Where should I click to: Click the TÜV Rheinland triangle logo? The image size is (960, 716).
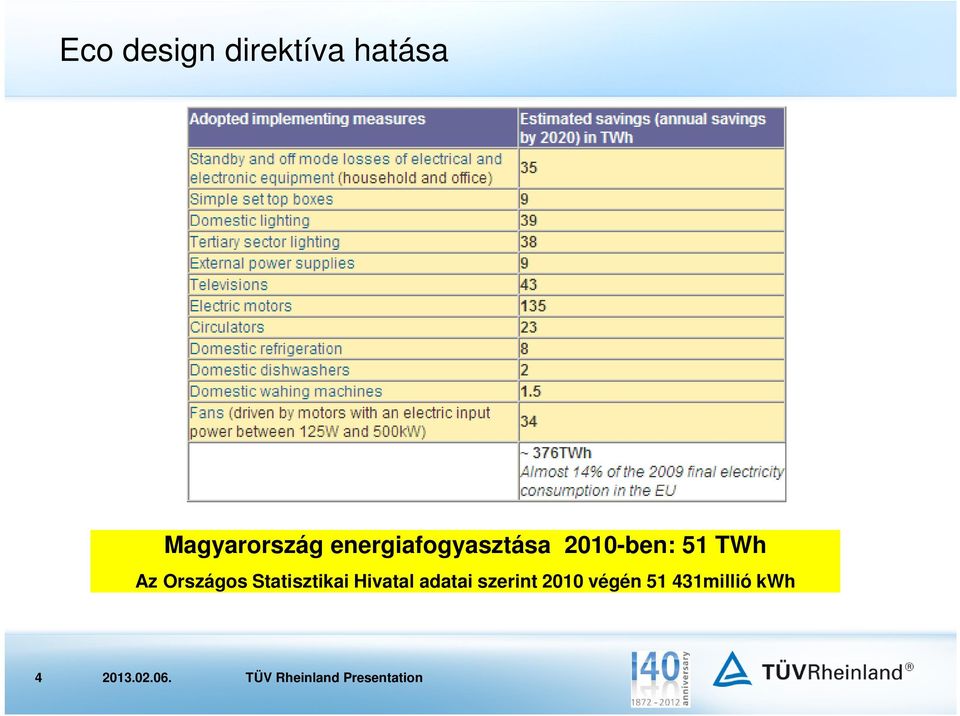click(x=732, y=669)
